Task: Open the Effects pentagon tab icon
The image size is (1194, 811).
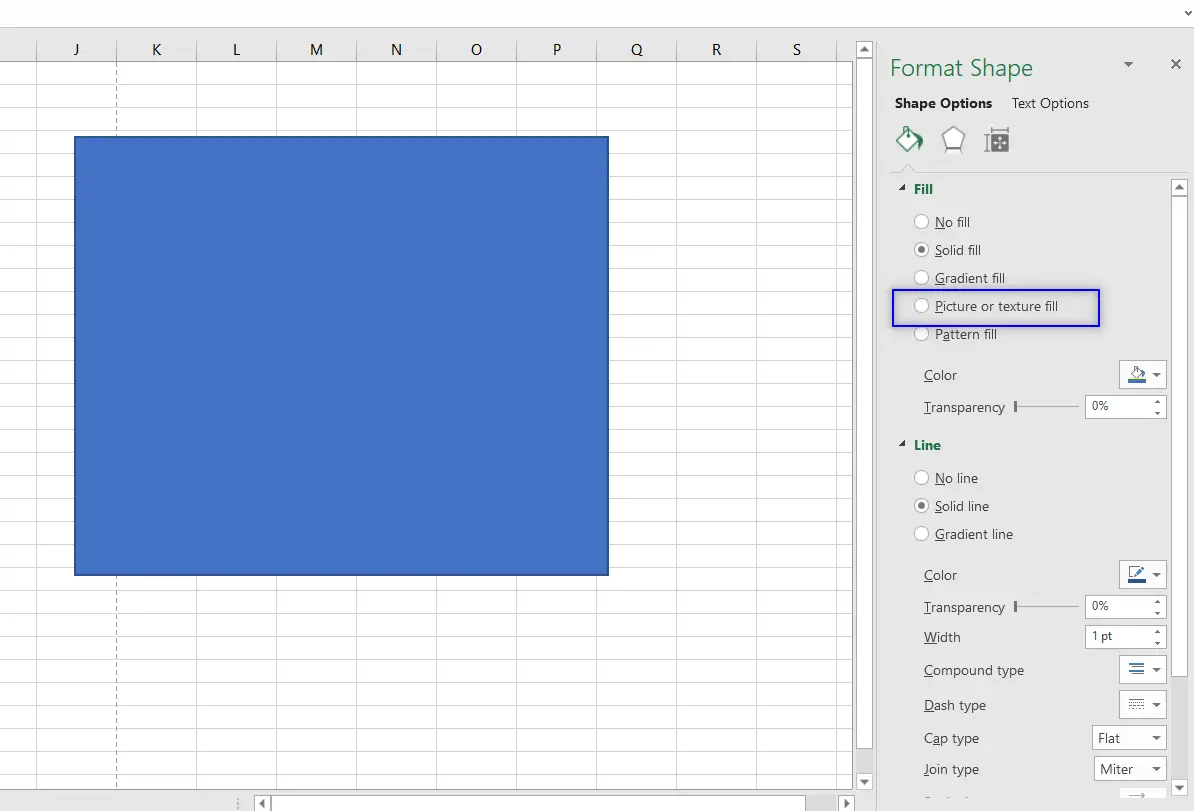Action: (x=953, y=140)
